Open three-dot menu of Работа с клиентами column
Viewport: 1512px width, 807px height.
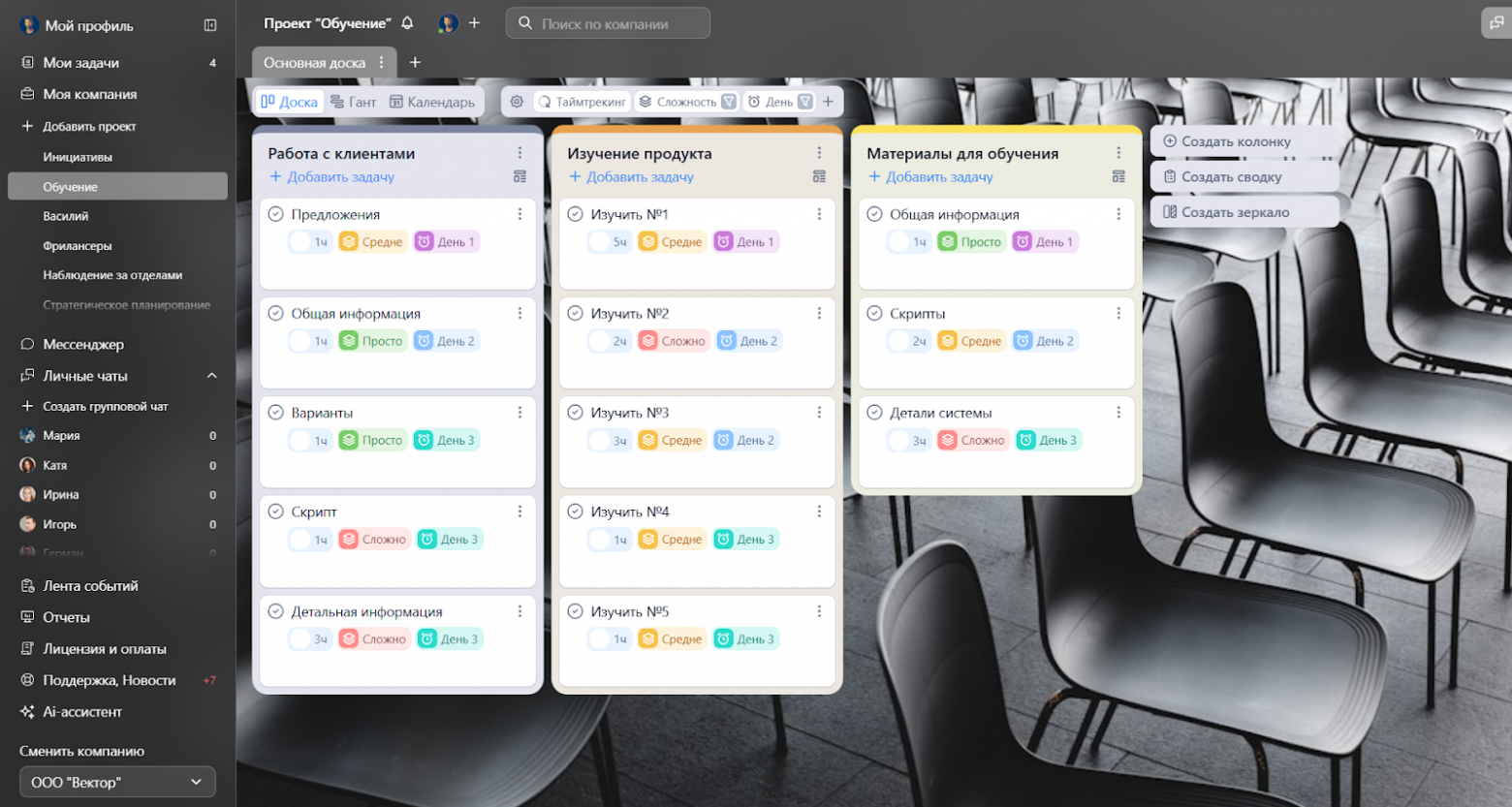(520, 153)
